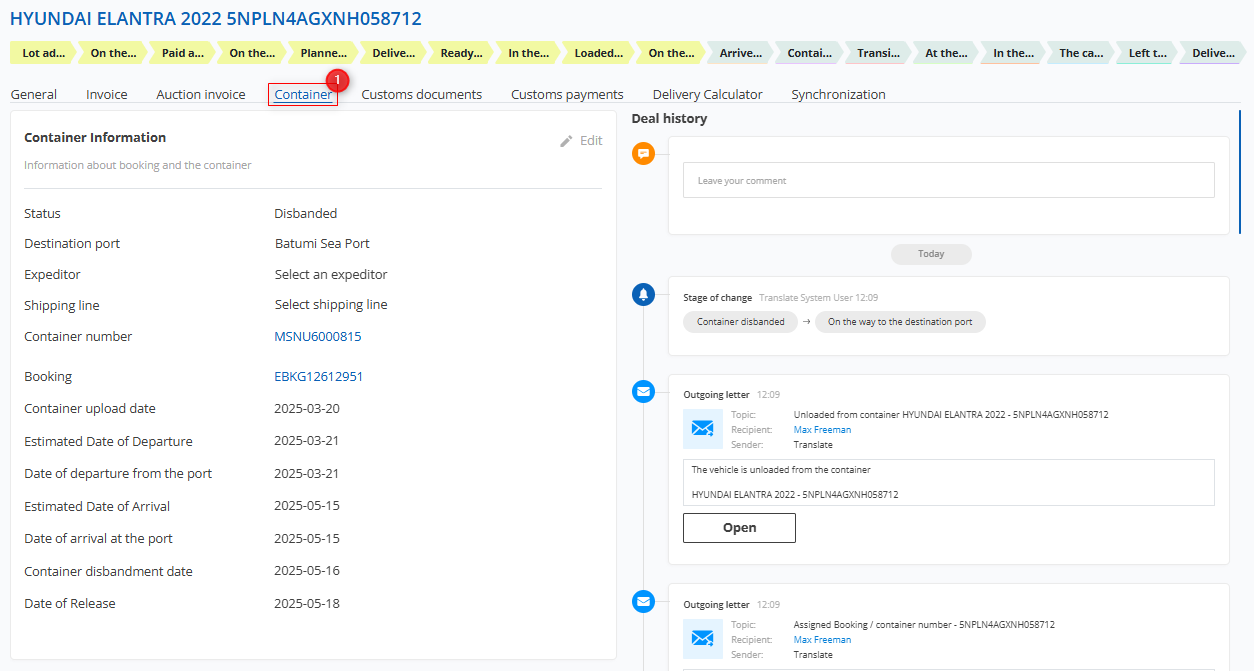Screen dimensions: 1254x671
Task: Select the 'At the...' stage in the pipeline
Action: coord(946,53)
